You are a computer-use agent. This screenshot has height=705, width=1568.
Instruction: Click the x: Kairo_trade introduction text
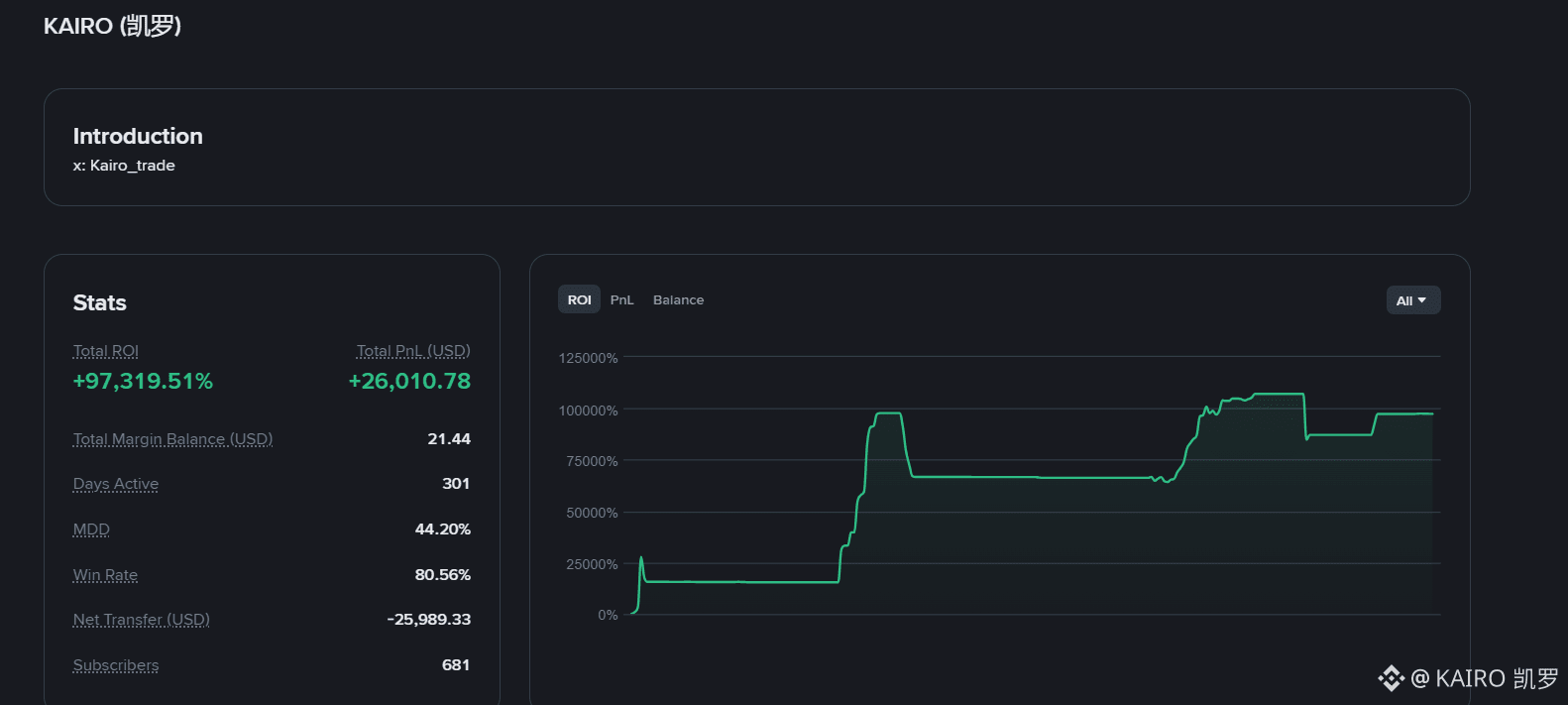(x=124, y=166)
